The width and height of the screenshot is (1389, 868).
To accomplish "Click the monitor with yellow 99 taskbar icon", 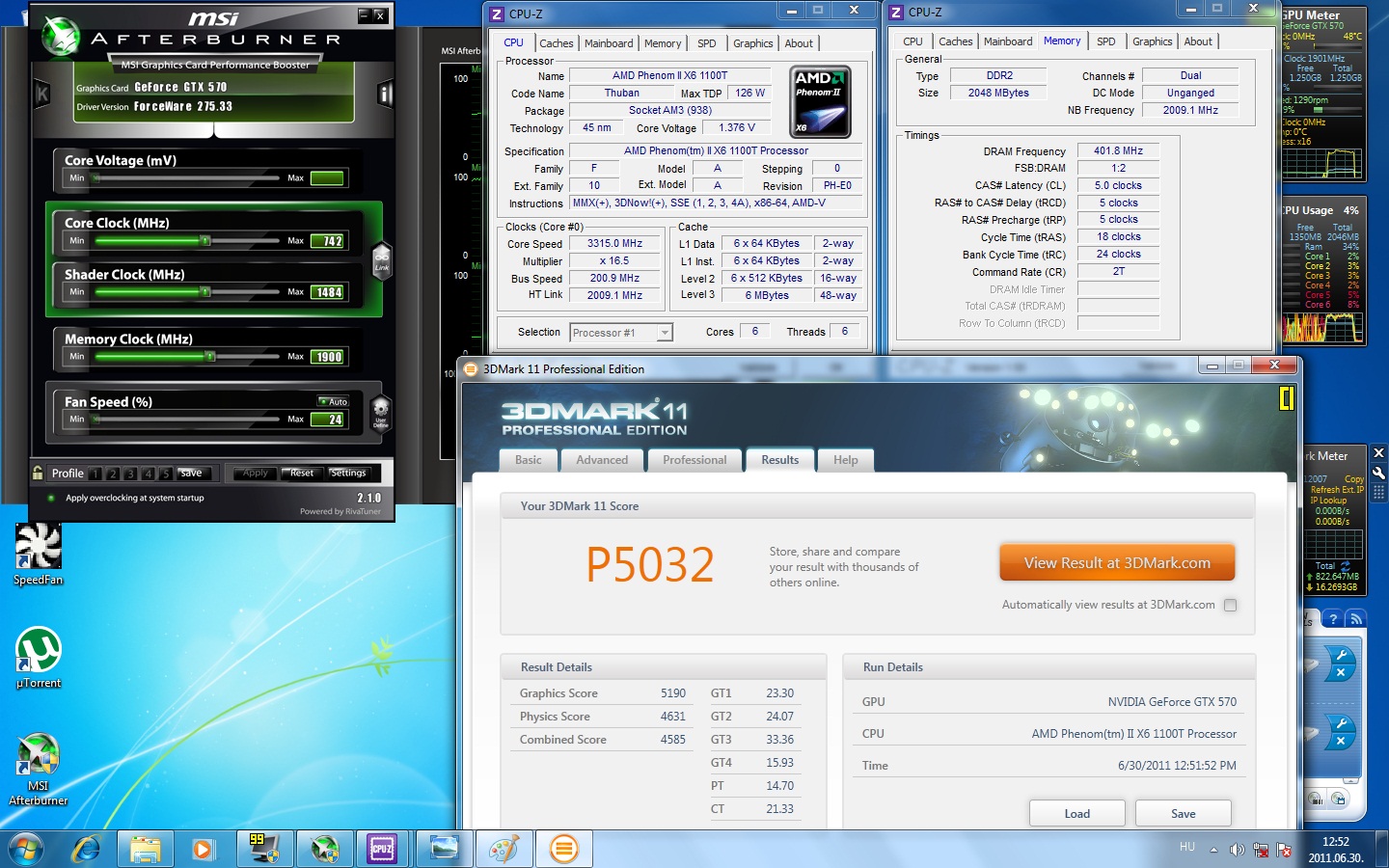I will 263,849.
